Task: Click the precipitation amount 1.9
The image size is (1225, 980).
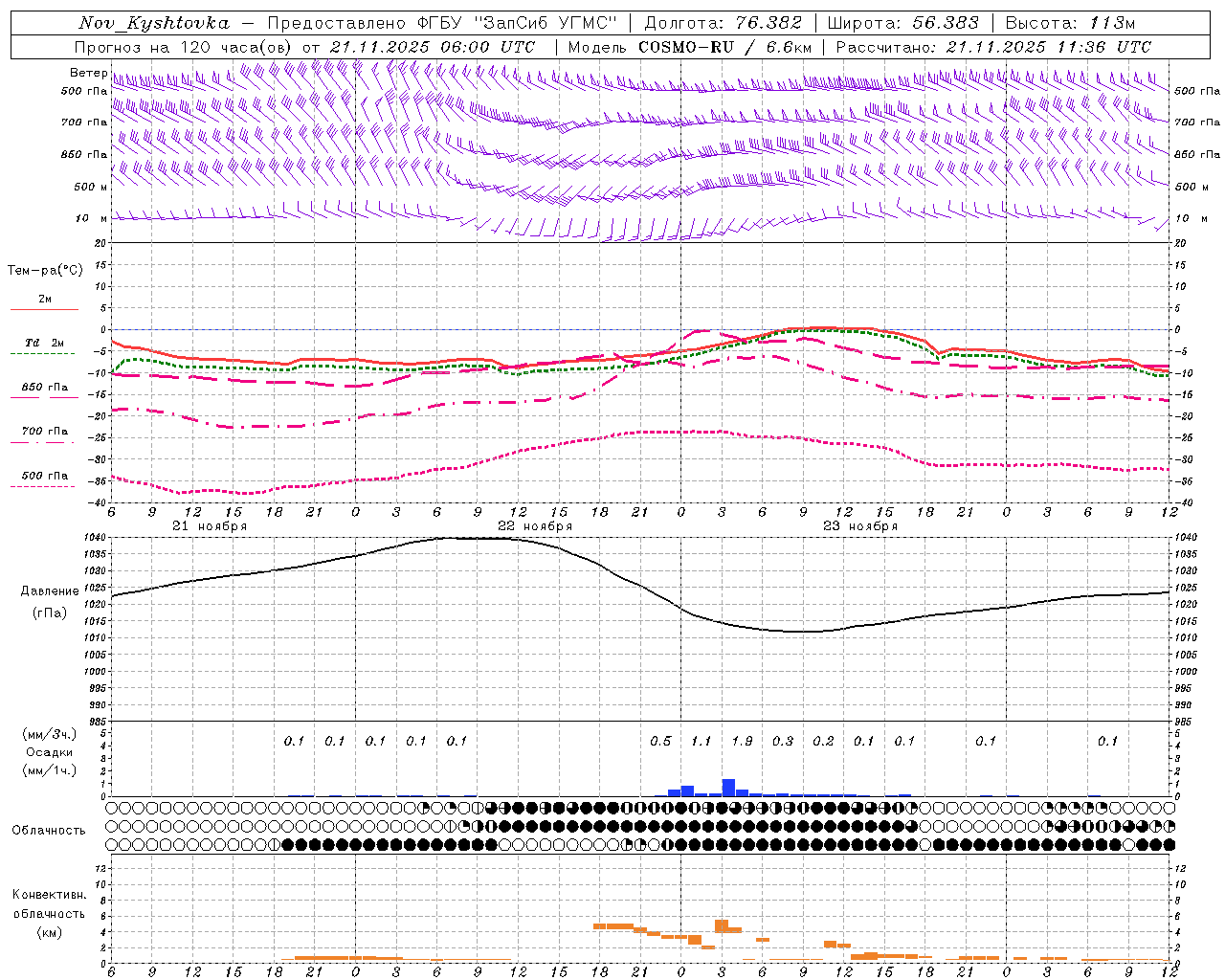Action: point(742,741)
